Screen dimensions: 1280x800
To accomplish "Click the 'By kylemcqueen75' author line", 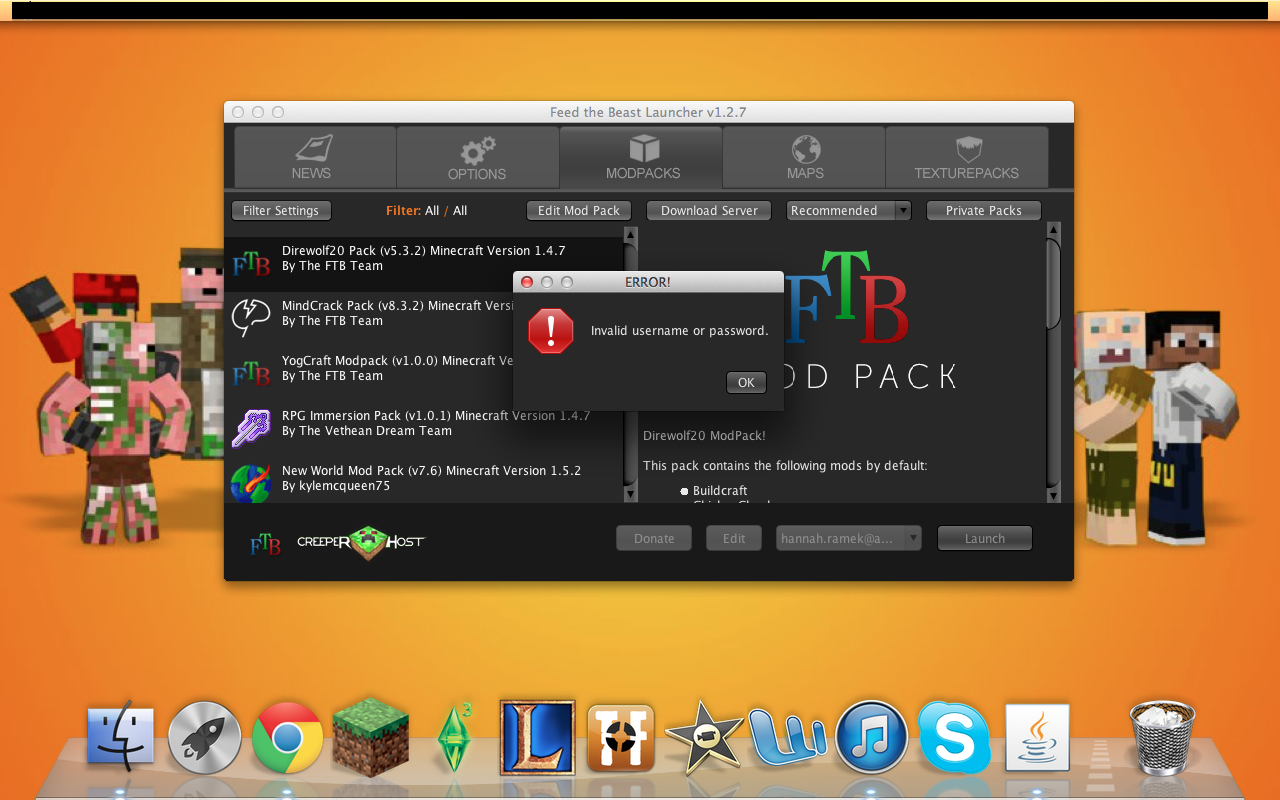I will coord(336,486).
